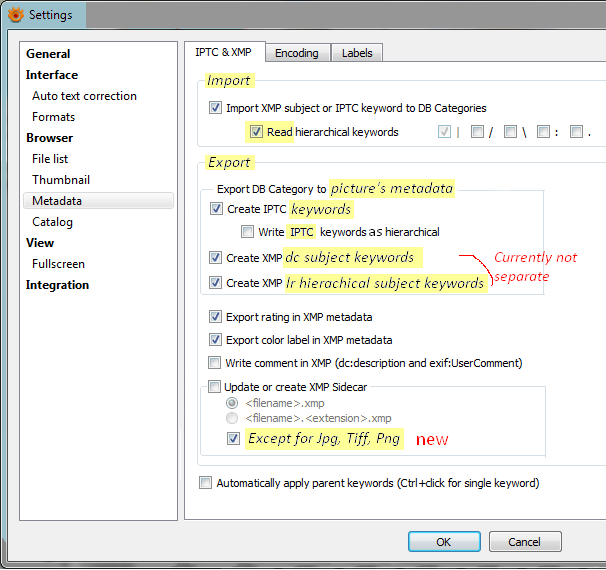Enable the backslash separator checkbox
Image resolution: width=606 pixels, height=570 pixels.
click(x=510, y=132)
